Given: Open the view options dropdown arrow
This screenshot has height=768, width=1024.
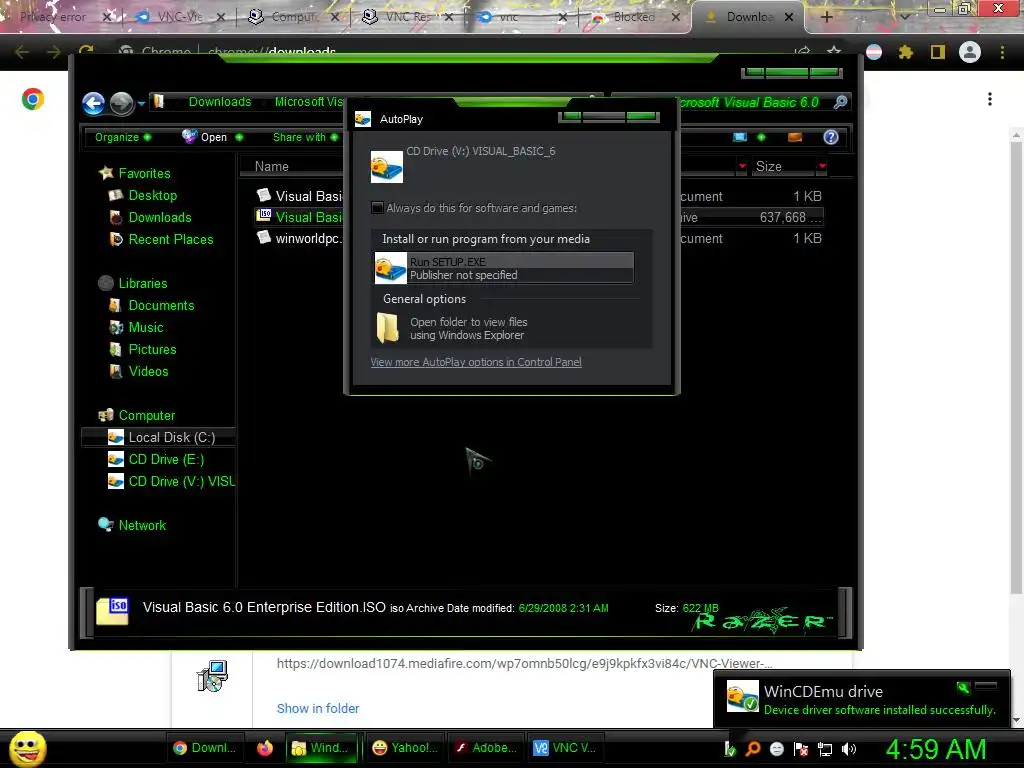Looking at the screenshot, I should click(761, 137).
